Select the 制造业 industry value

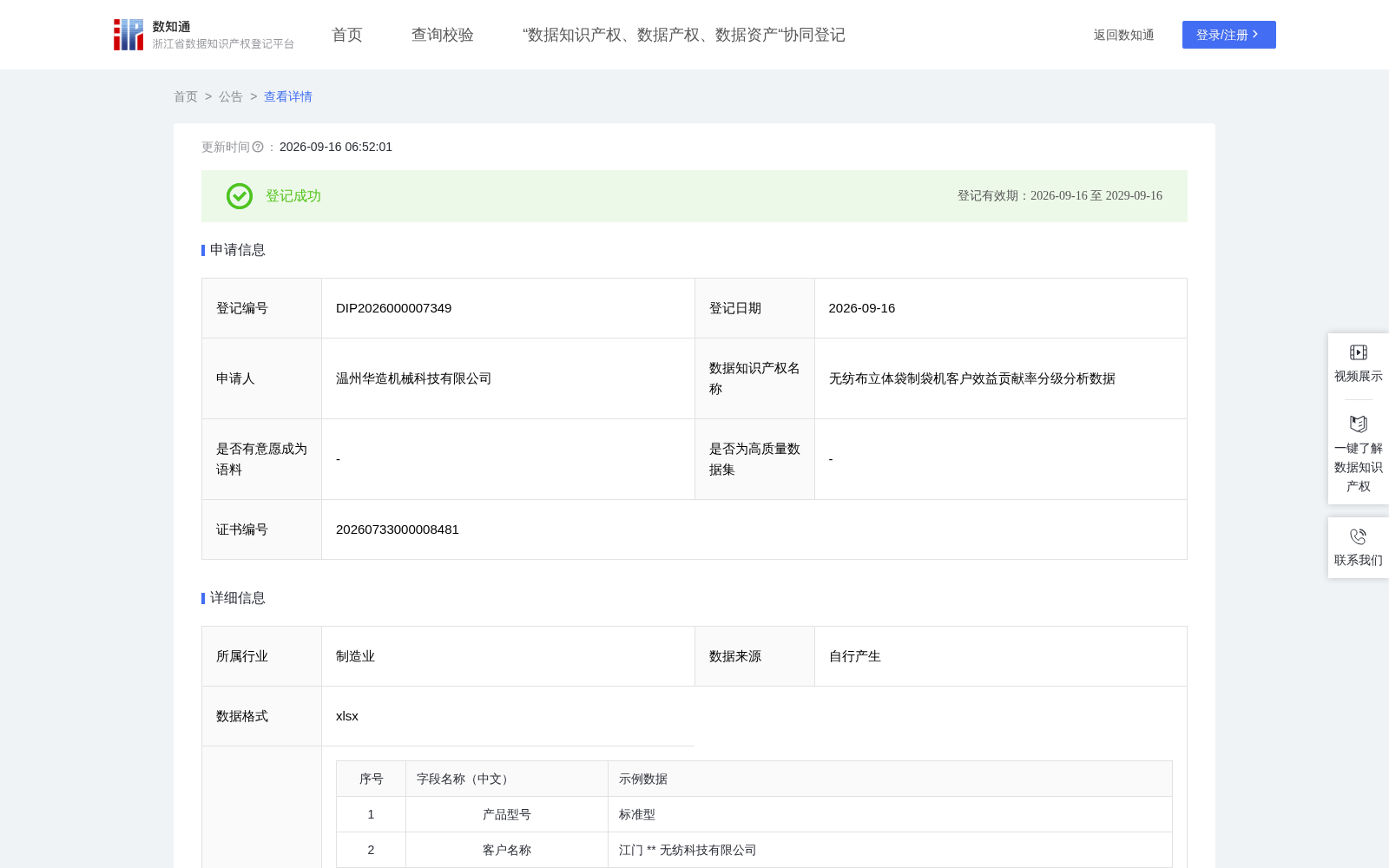click(x=356, y=656)
